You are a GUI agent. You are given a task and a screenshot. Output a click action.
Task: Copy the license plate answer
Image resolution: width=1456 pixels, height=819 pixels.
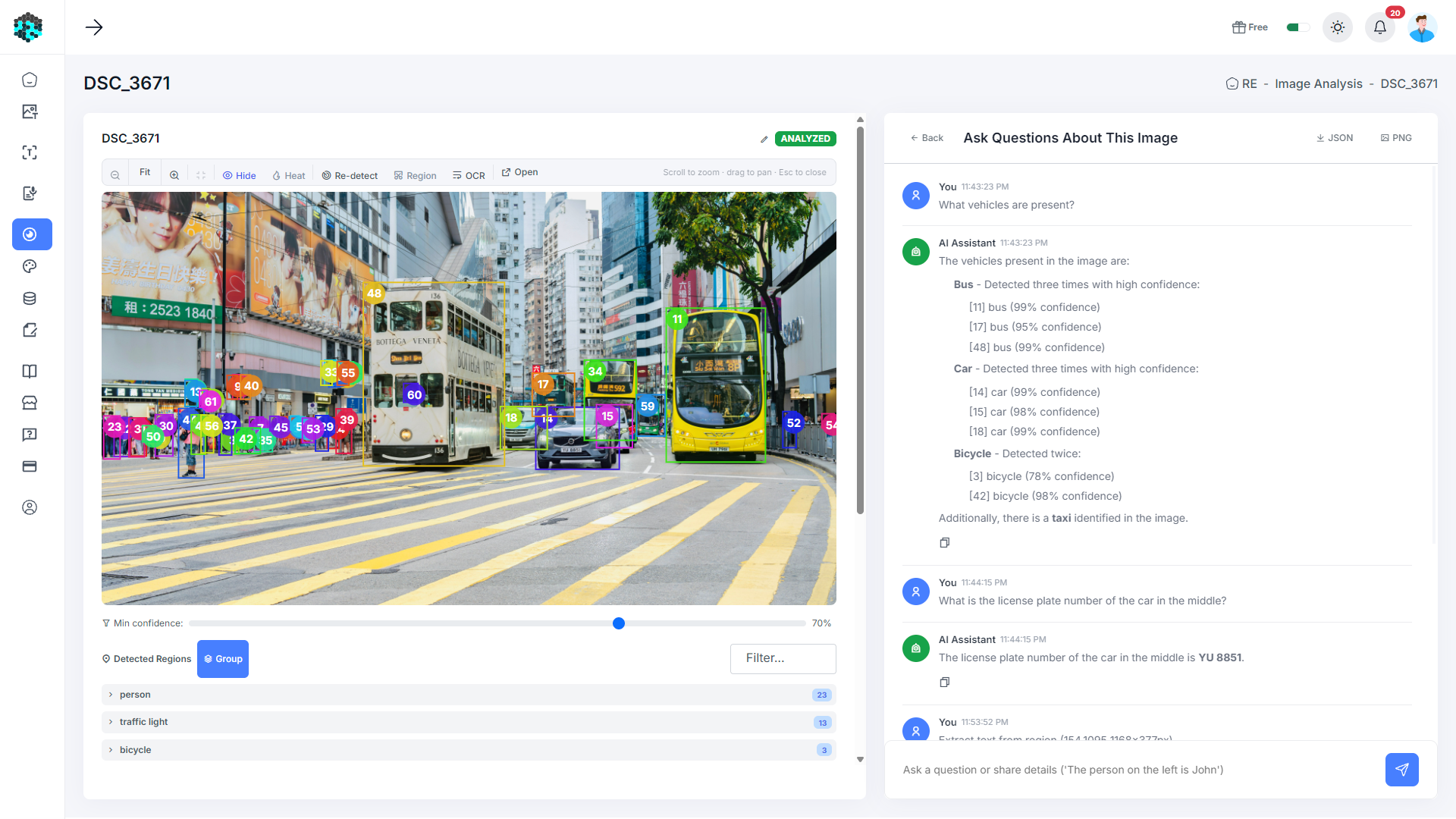pos(945,682)
